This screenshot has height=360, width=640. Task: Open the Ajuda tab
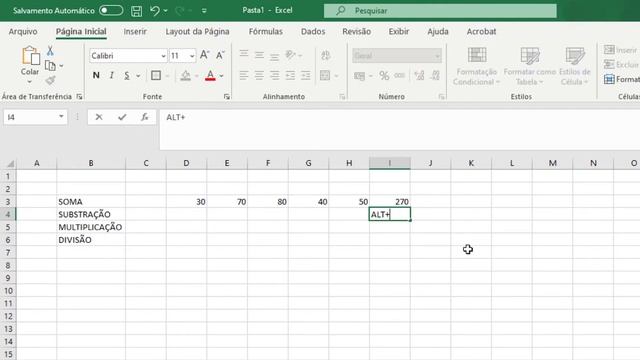438,31
